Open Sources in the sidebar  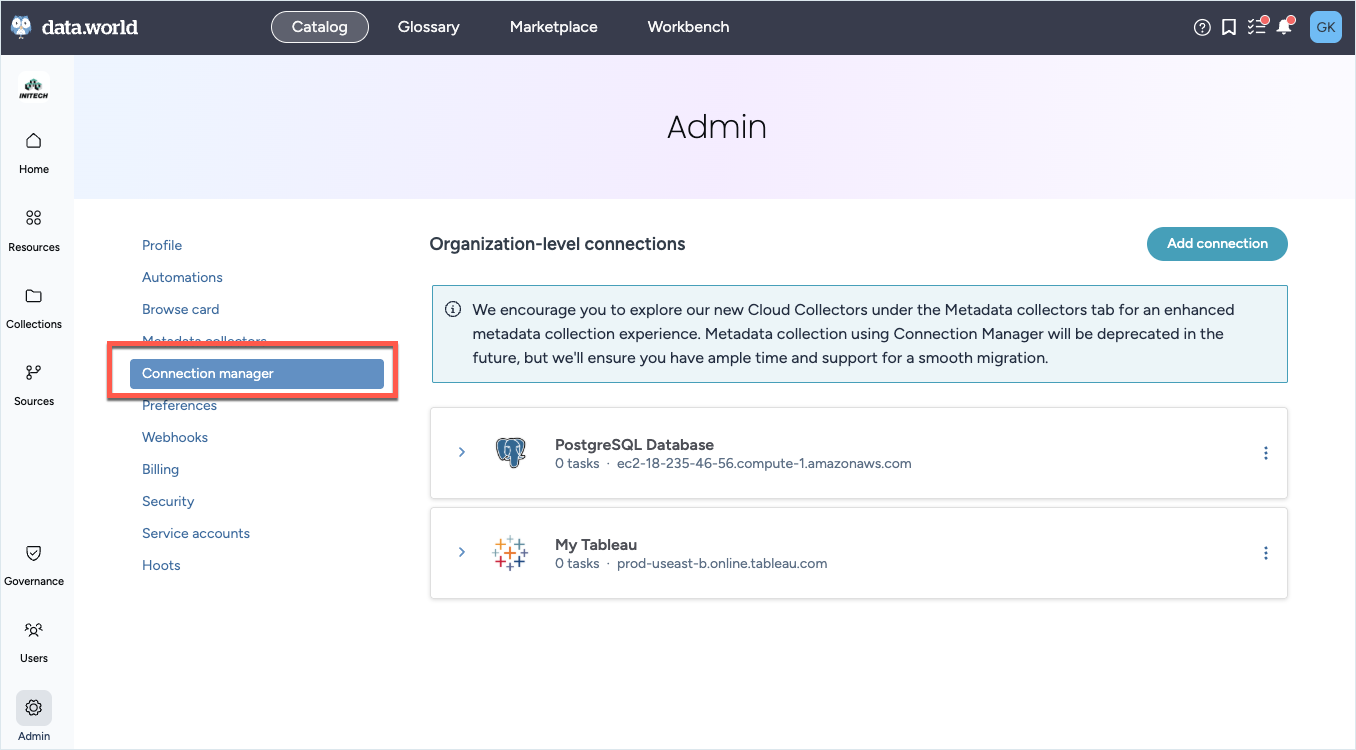point(34,383)
